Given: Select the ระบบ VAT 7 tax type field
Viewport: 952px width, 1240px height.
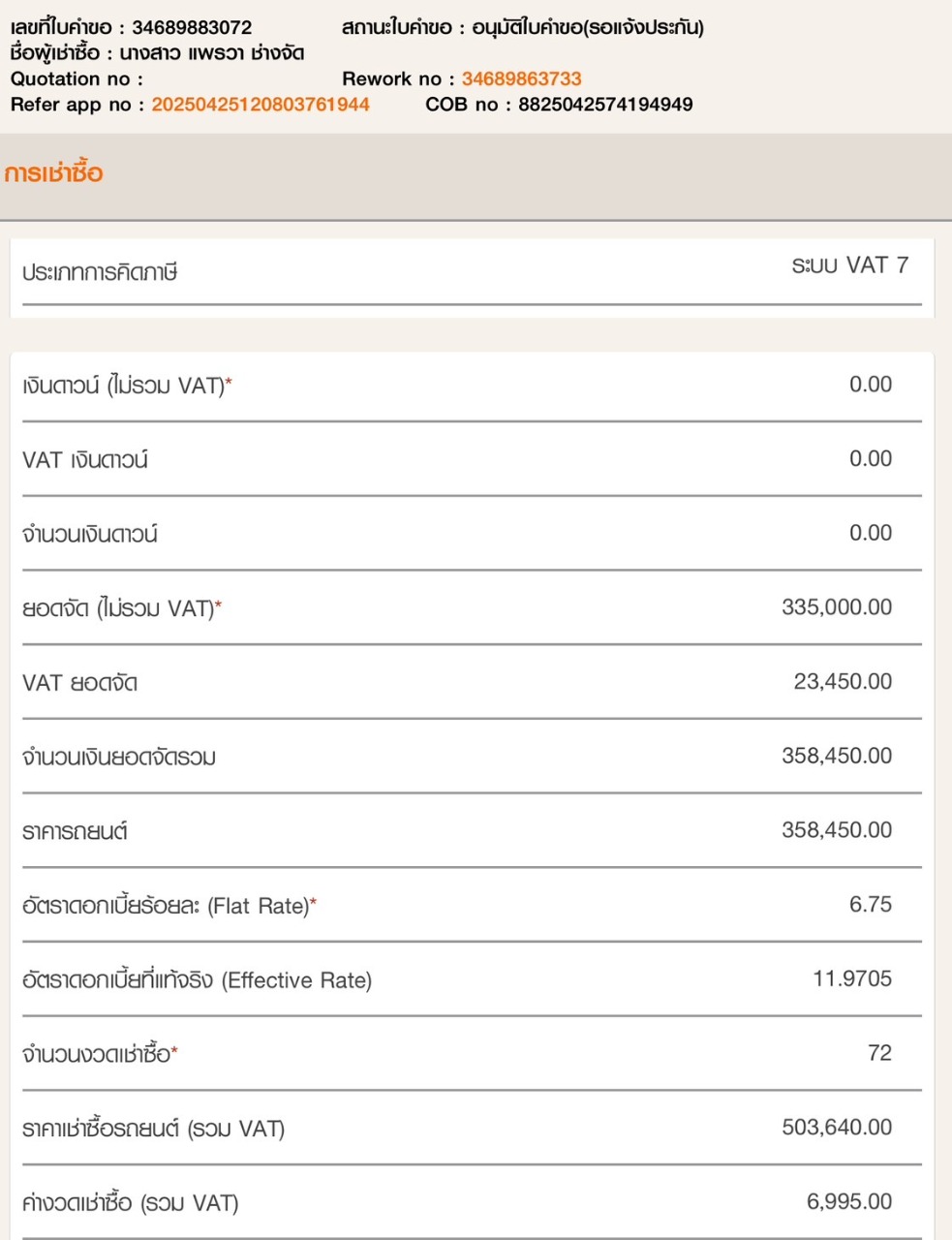Looking at the screenshot, I should click(x=849, y=265).
